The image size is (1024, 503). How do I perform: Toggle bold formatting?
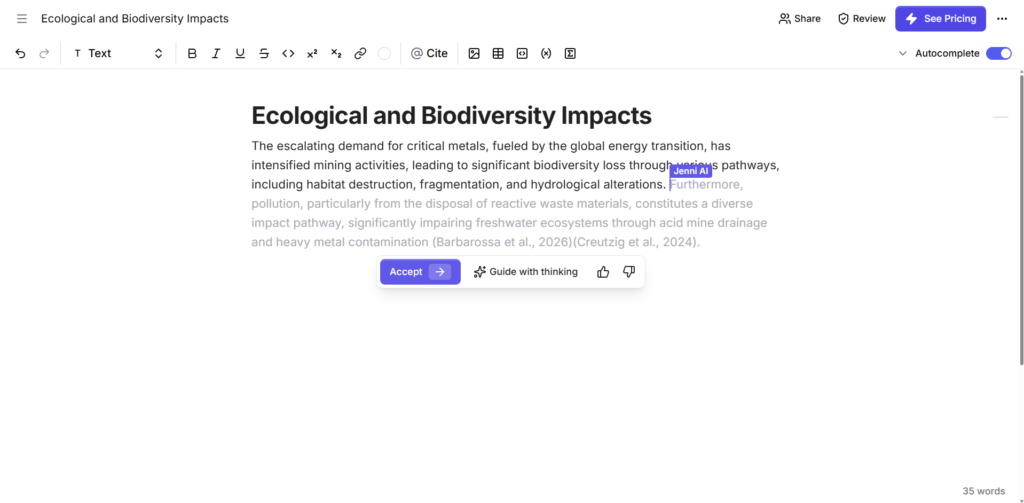tap(192, 54)
